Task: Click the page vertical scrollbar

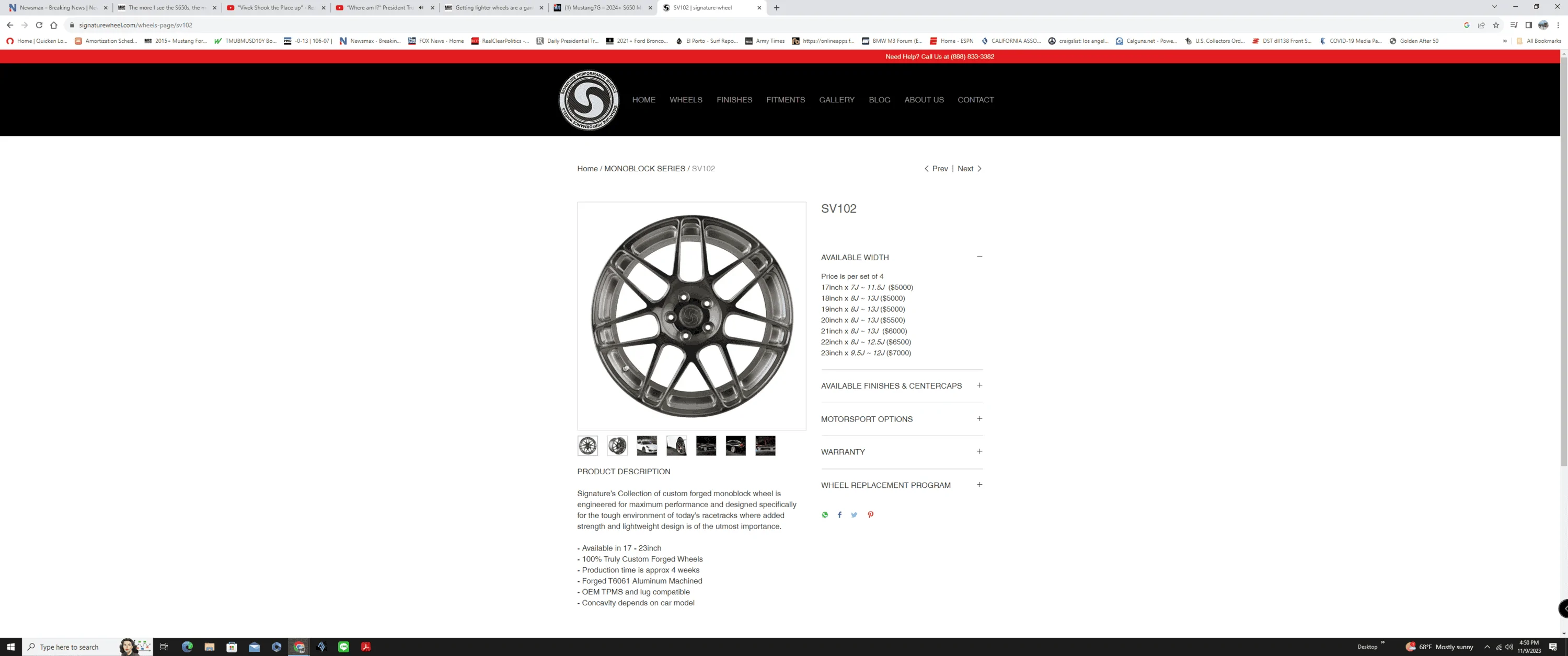Action: click(x=1563, y=262)
